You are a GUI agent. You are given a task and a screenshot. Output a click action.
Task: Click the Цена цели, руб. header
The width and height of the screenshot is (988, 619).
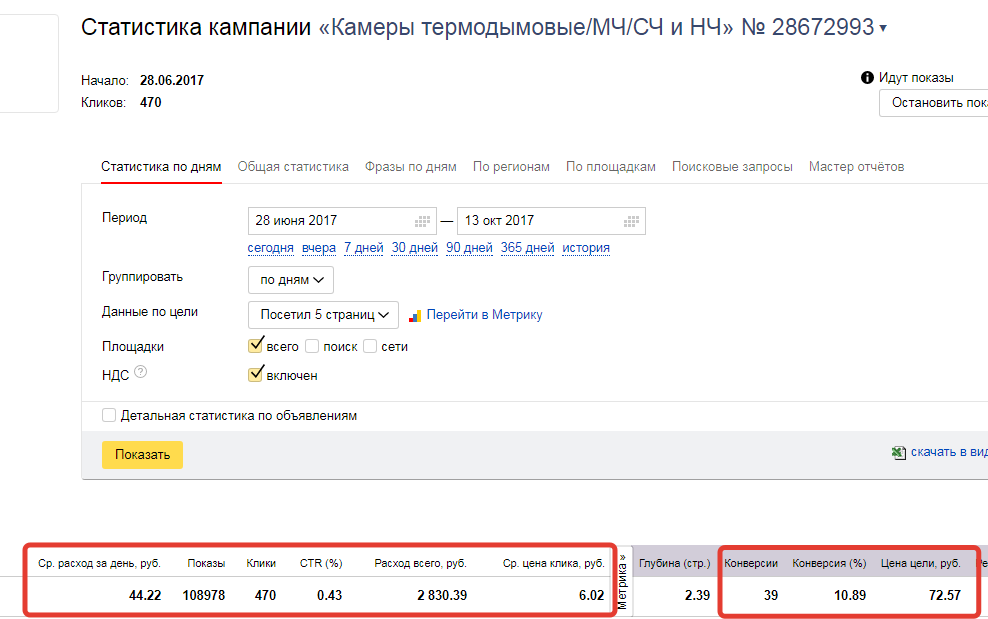pyautogui.click(x=921, y=564)
